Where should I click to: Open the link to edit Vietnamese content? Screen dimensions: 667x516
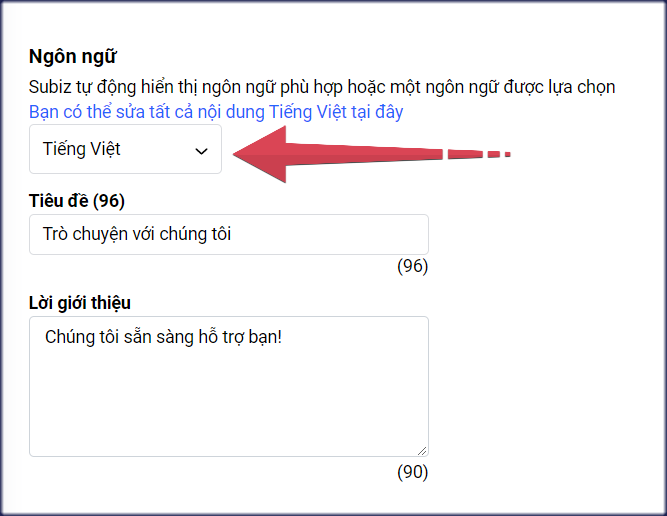tap(216, 112)
